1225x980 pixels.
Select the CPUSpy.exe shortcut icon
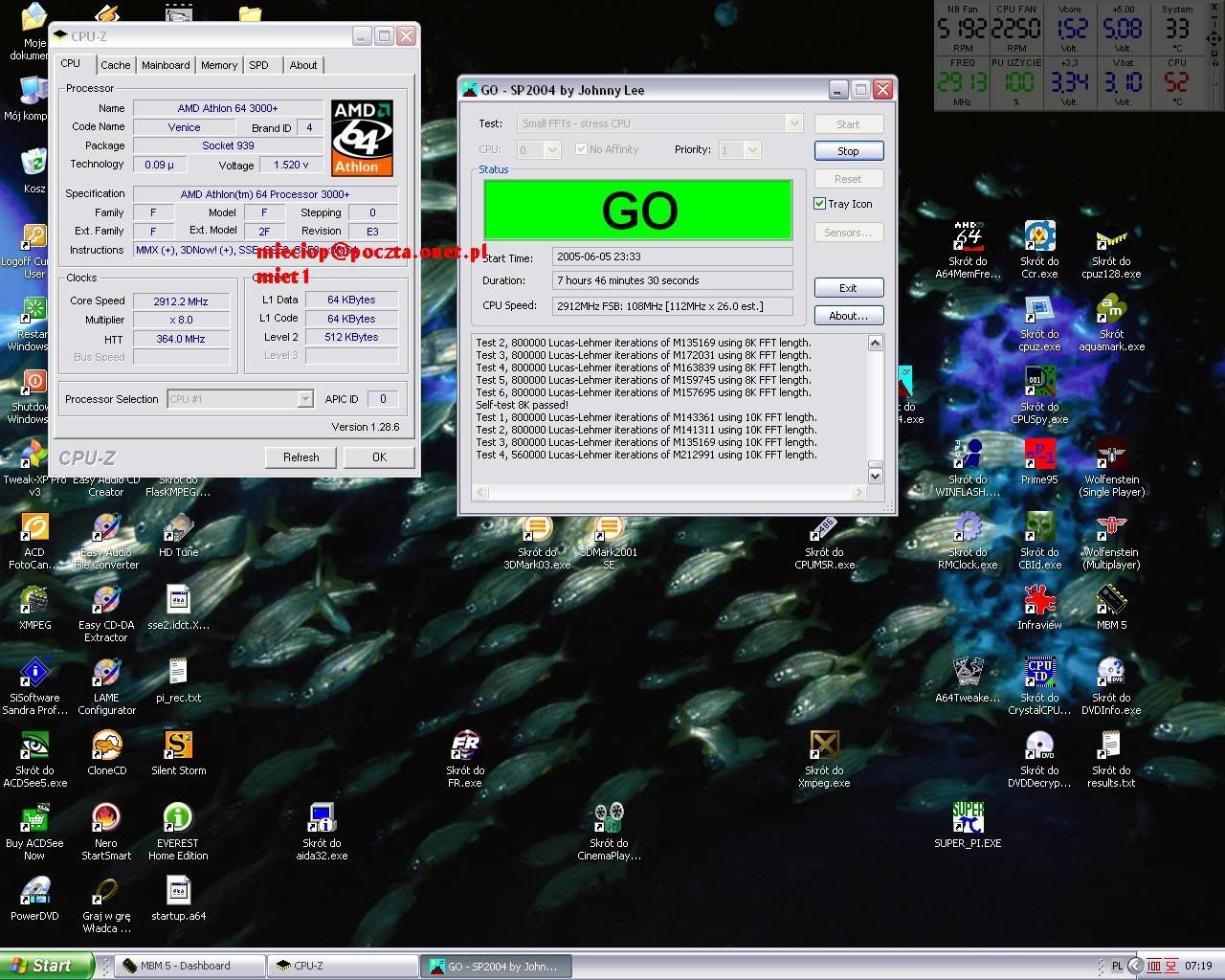[1039, 394]
